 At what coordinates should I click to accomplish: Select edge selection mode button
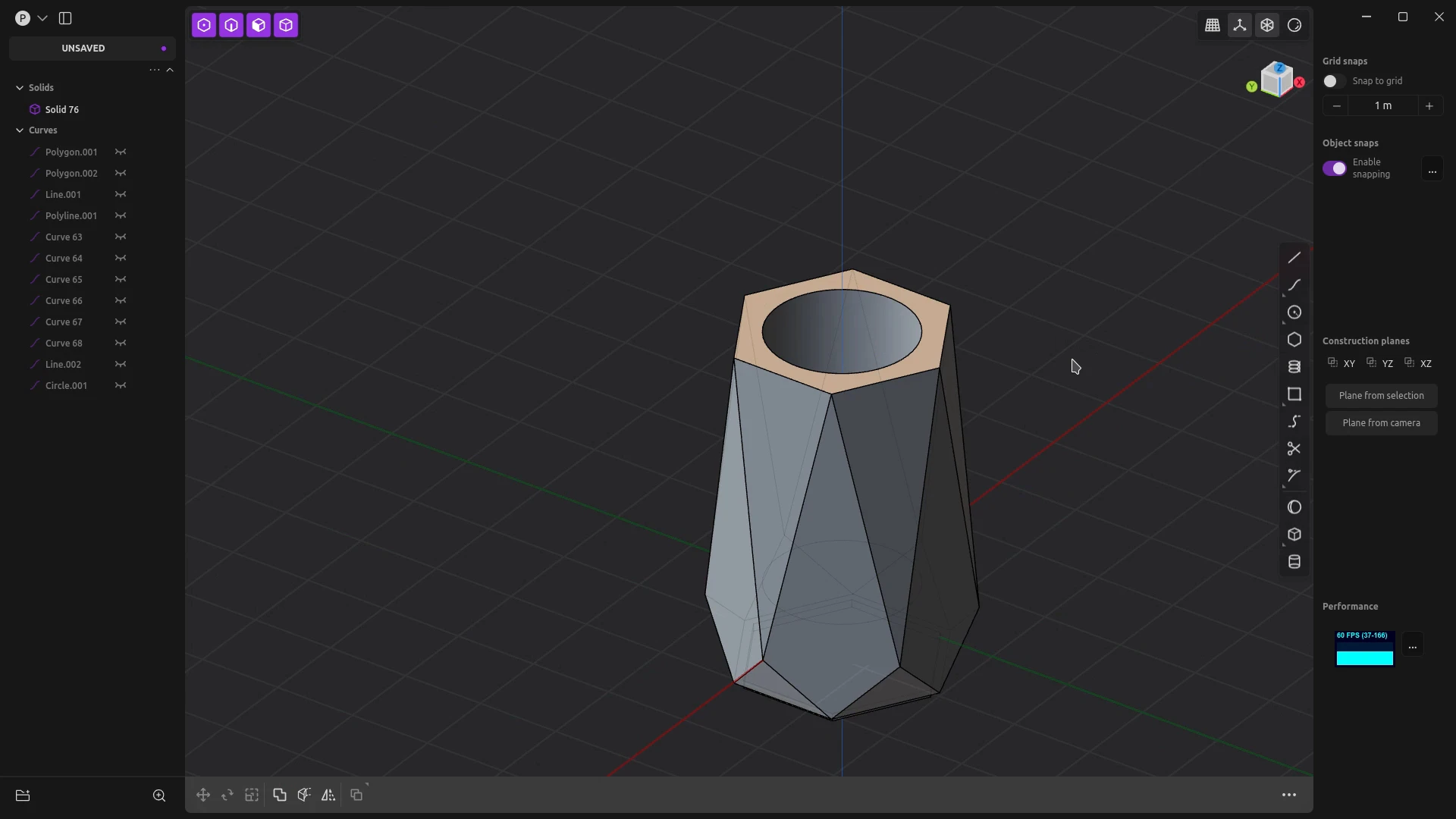point(231,25)
